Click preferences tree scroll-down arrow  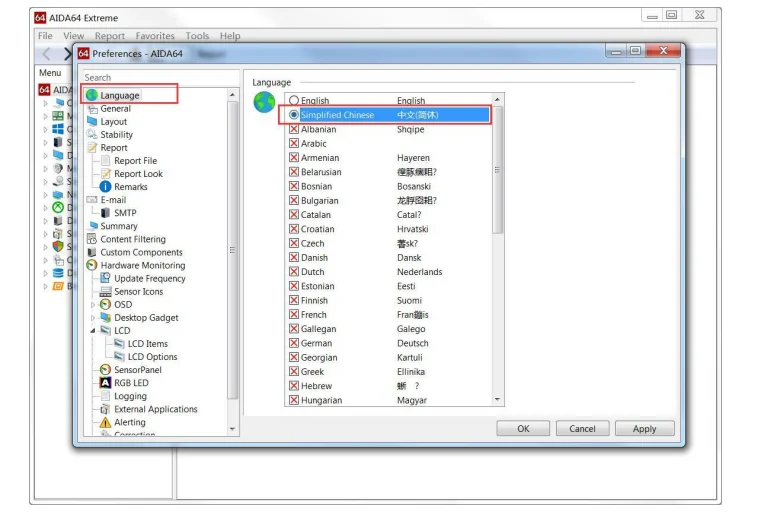point(232,429)
